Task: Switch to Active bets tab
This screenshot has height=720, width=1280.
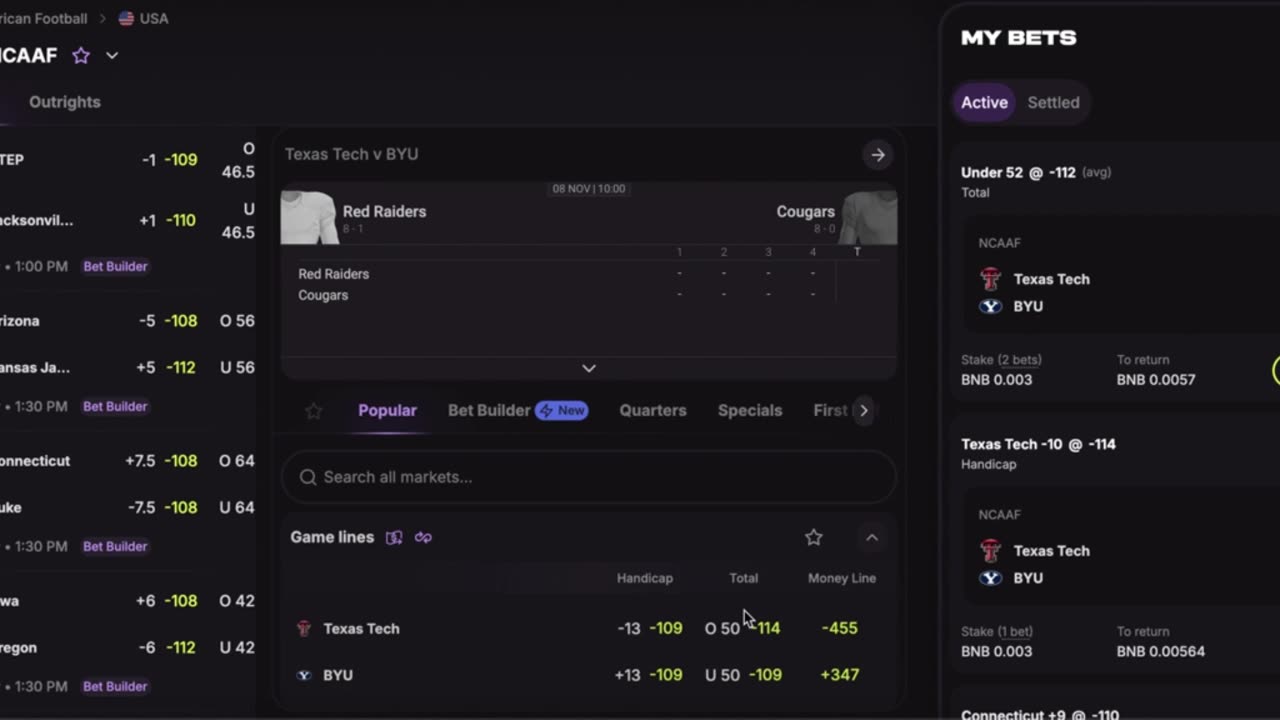Action: coord(984,102)
